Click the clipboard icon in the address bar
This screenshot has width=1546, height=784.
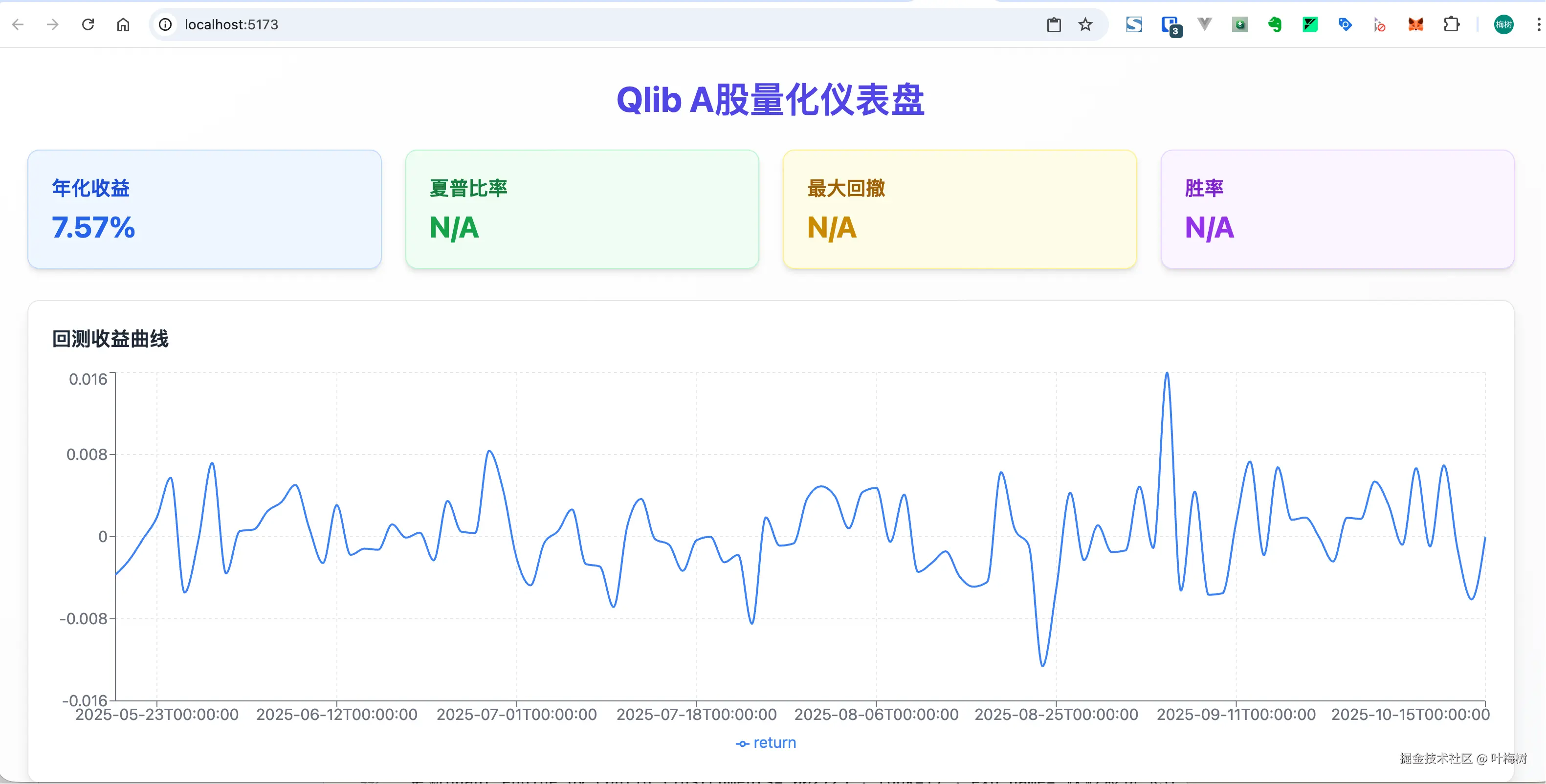pyautogui.click(x=1054, y=24)
